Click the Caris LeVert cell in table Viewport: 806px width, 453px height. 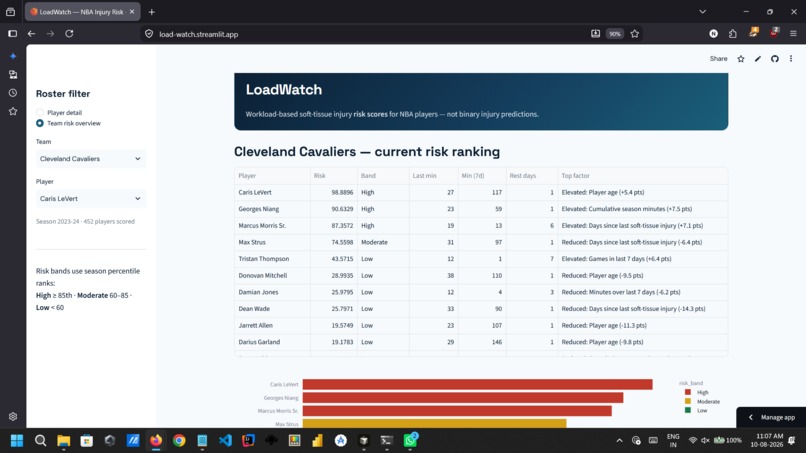click(272, 192)
